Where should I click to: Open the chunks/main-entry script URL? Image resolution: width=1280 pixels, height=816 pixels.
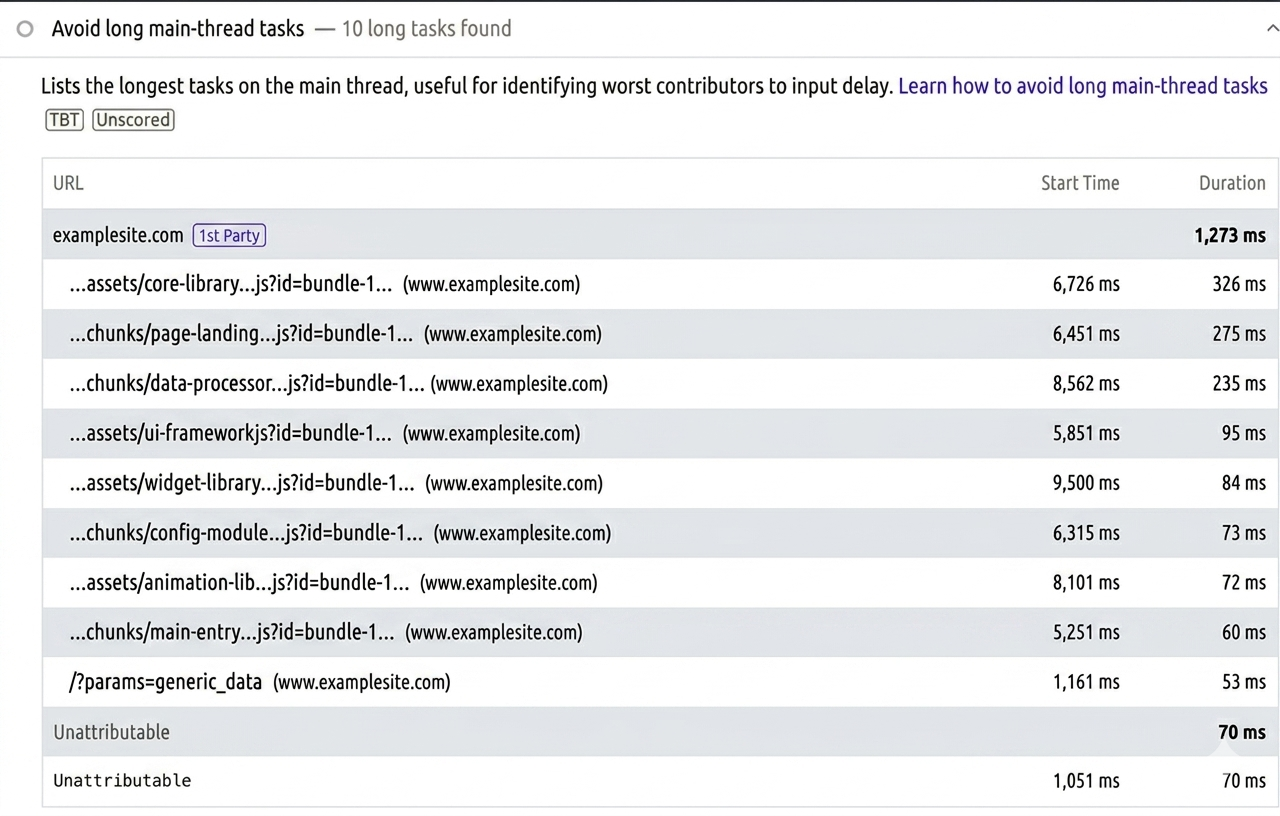pos(231,633)
